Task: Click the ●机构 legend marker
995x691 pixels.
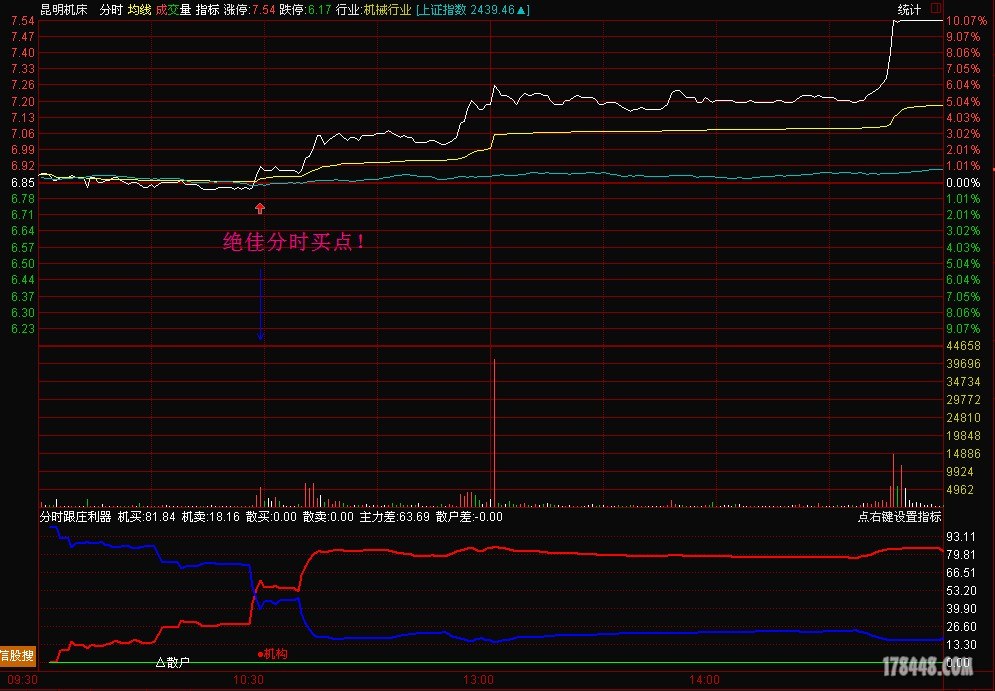Action: point(272,654)
